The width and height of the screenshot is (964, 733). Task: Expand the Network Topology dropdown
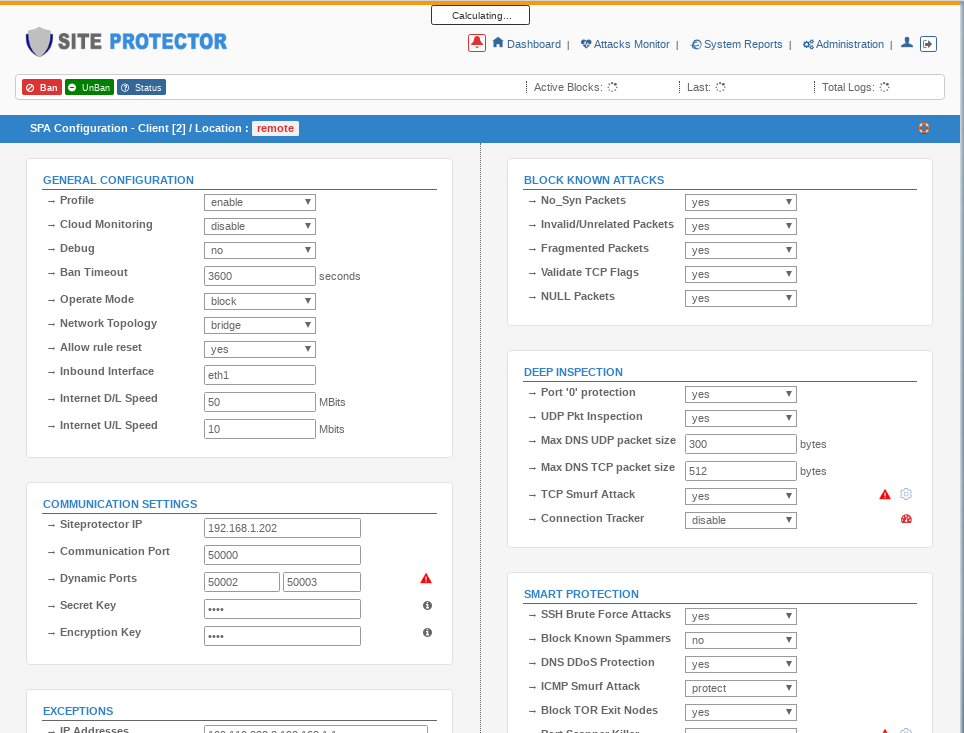point(259,325)
